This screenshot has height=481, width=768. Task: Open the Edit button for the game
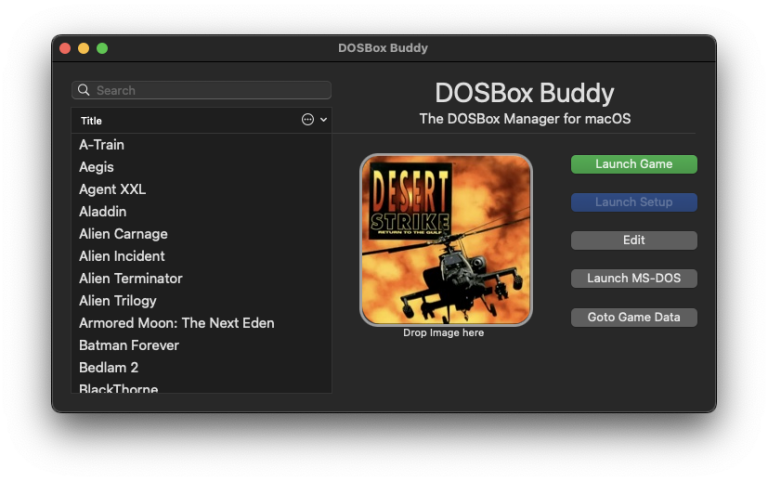tap(634, 240)
